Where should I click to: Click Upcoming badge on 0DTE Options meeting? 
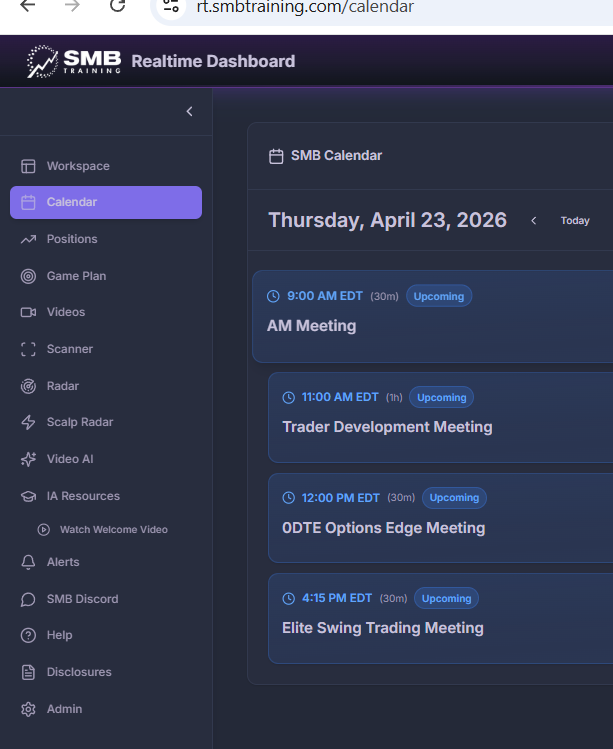(454, 498)
